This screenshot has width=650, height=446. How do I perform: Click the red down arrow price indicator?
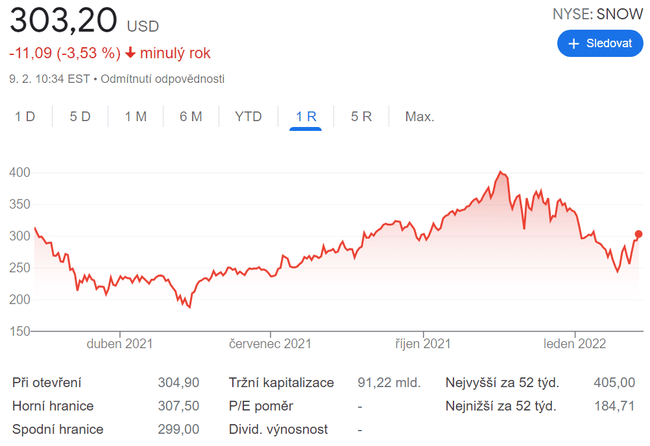coord(131,53)
